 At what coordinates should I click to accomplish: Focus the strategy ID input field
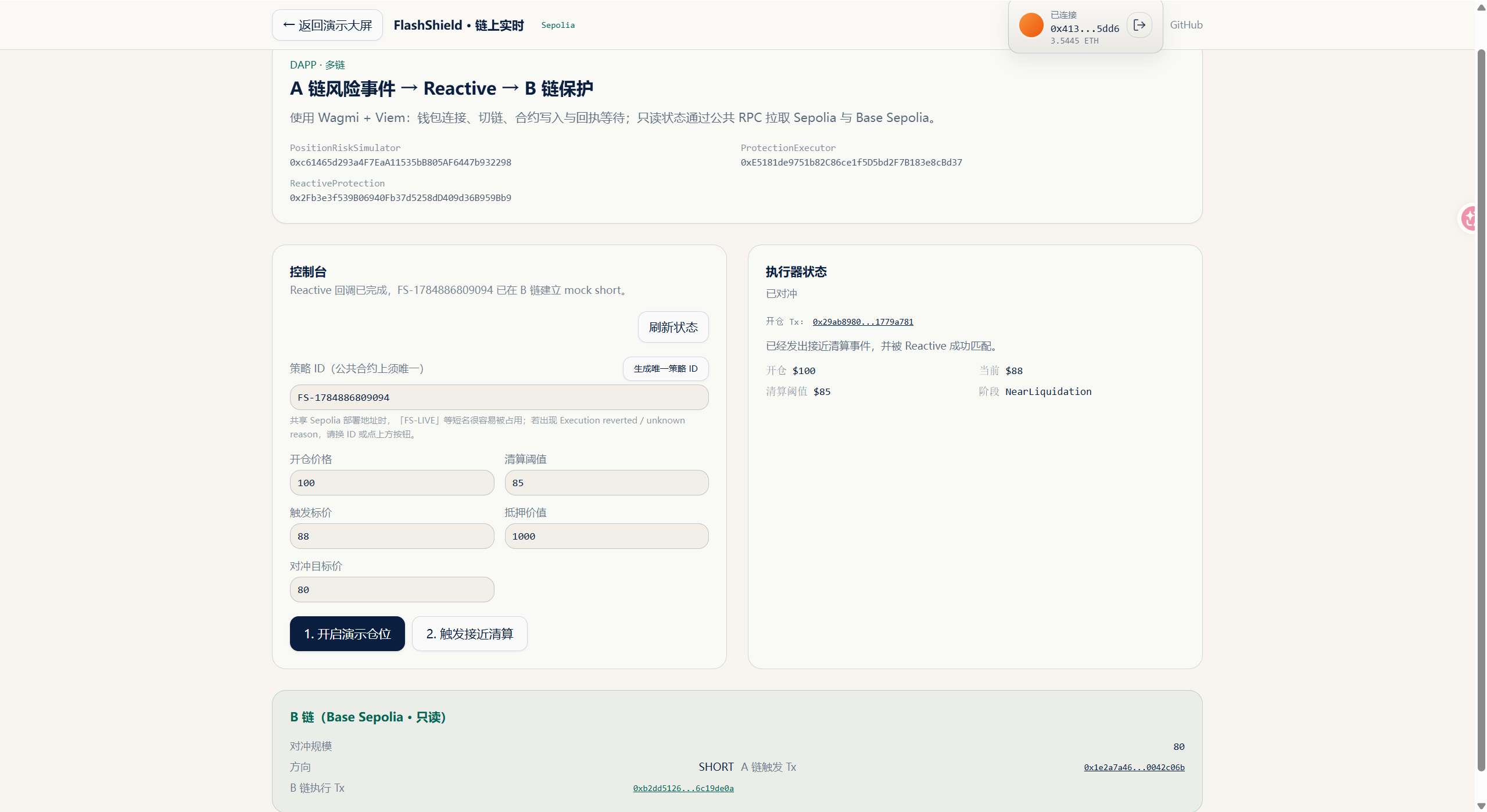tap(499, 397)
